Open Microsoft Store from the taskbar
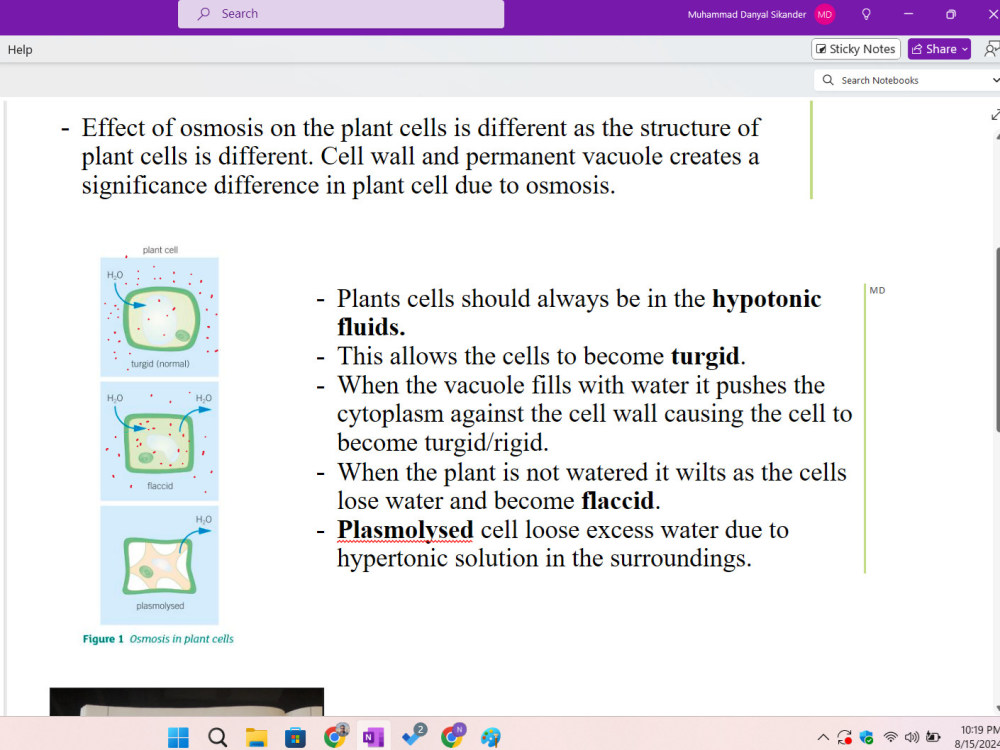Screen dimensions: 1000x750 coord(295,737)
